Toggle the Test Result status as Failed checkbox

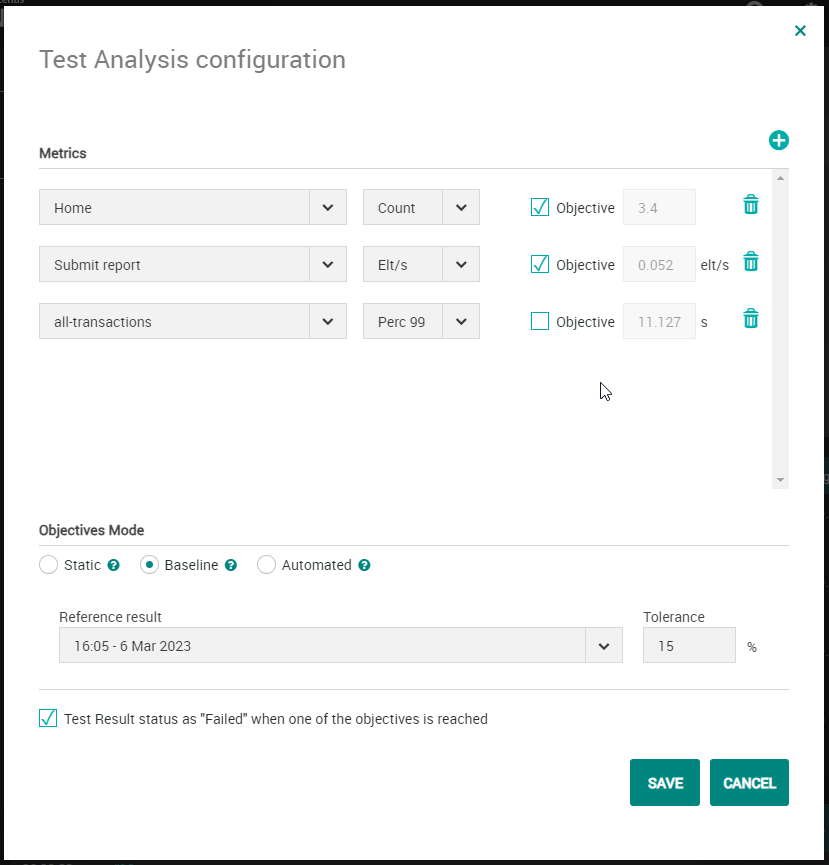point(48,718)
